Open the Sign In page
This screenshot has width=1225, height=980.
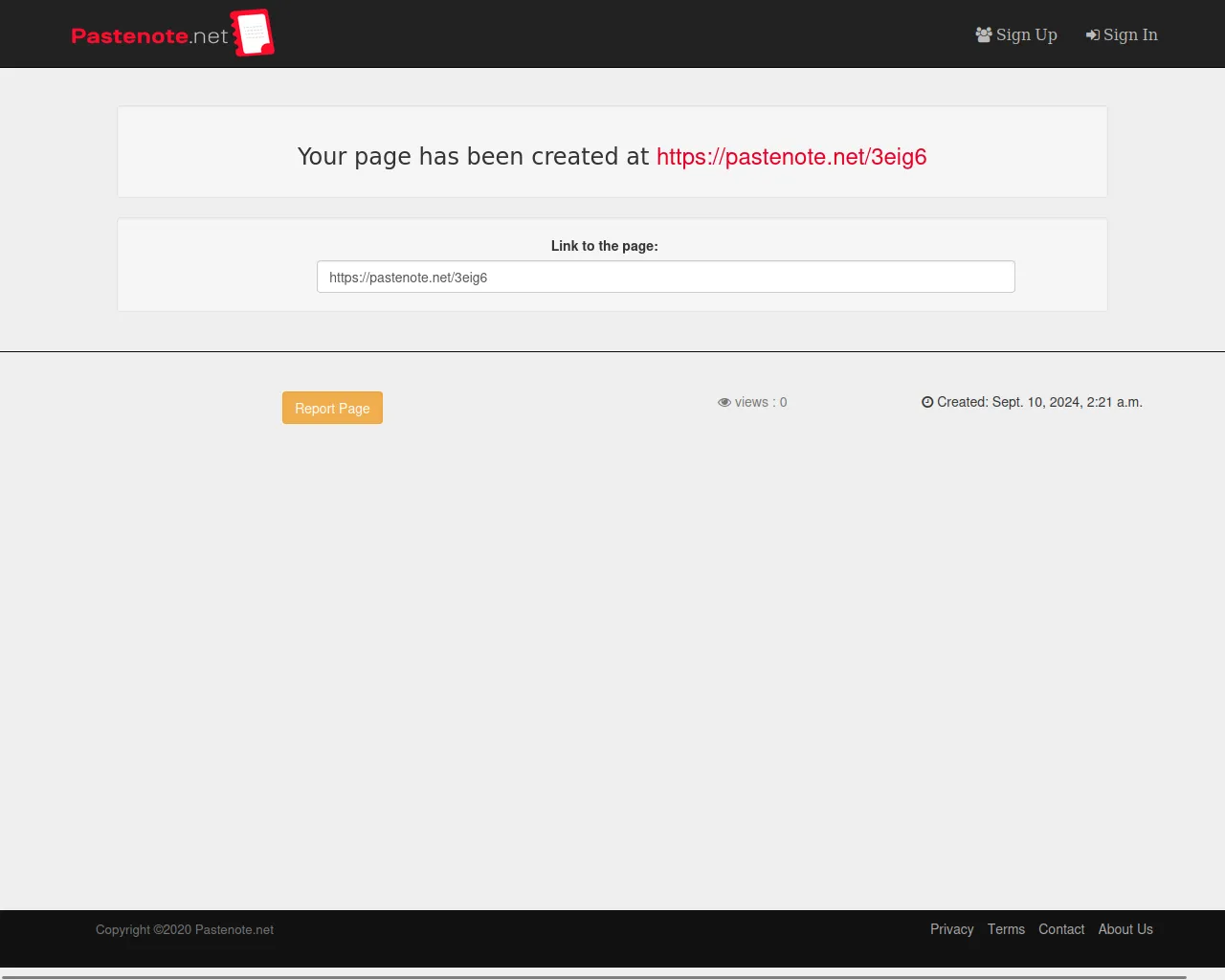[1130, 34]
